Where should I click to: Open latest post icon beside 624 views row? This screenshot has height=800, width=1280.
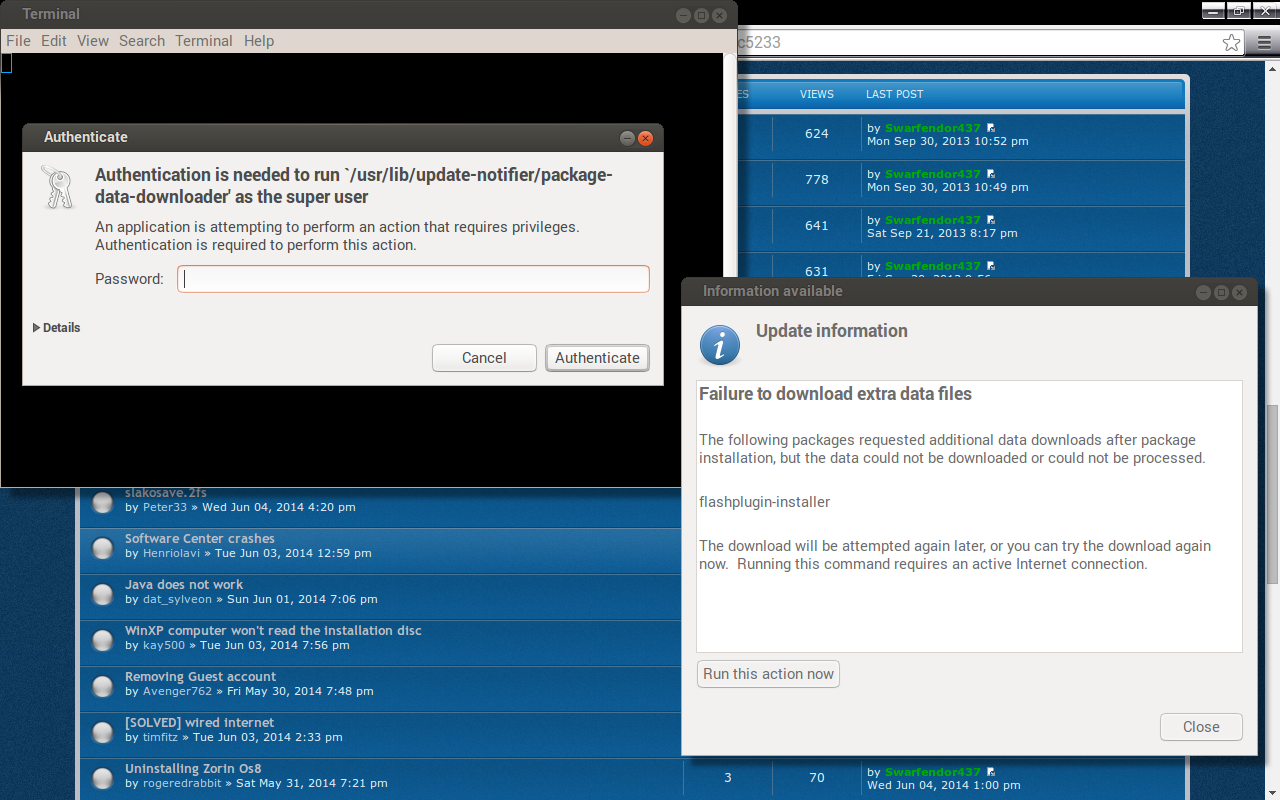[x=991, y=128]
